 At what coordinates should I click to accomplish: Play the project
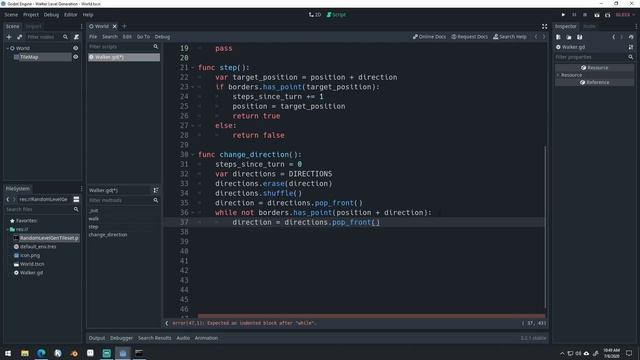[x=563, y=15]
